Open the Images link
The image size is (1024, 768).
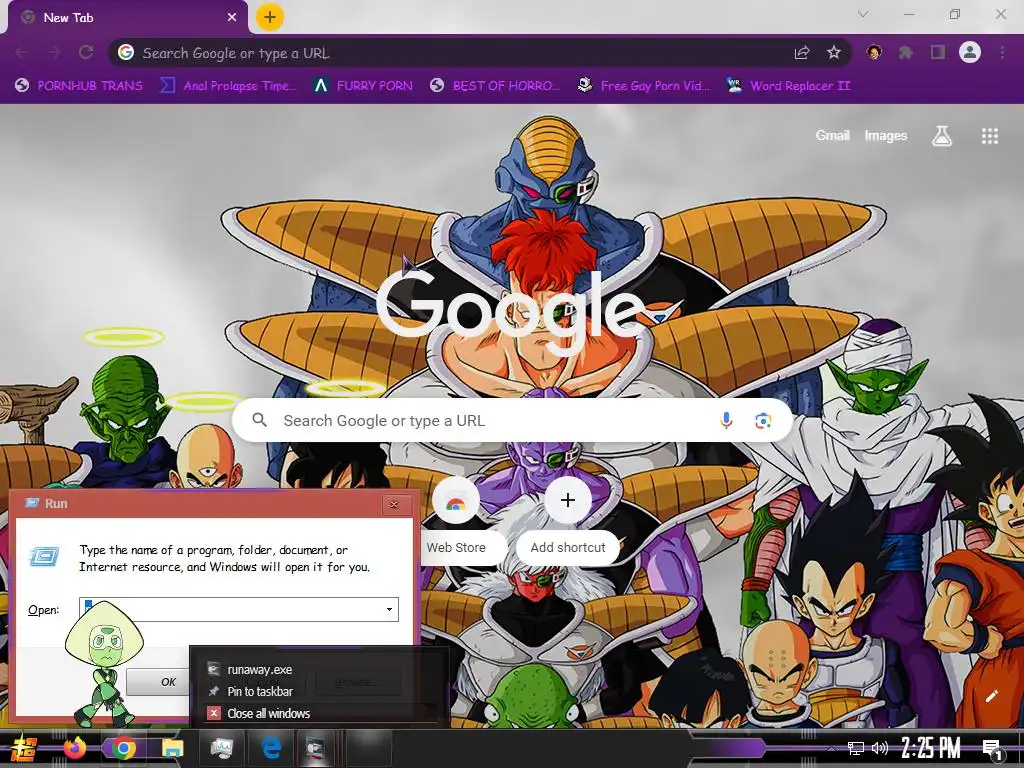point(886,135)
